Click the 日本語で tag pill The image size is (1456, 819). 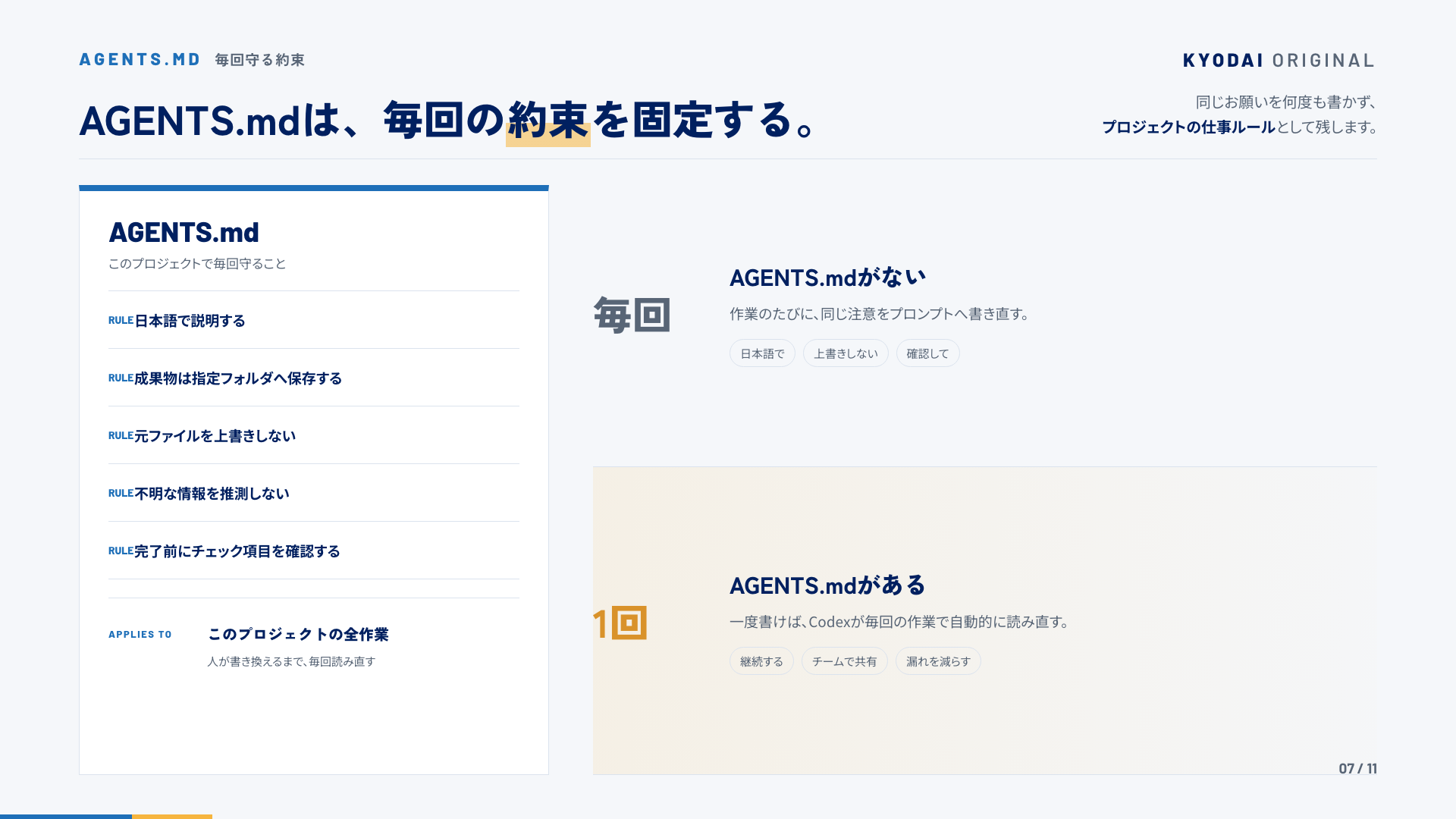762,353
